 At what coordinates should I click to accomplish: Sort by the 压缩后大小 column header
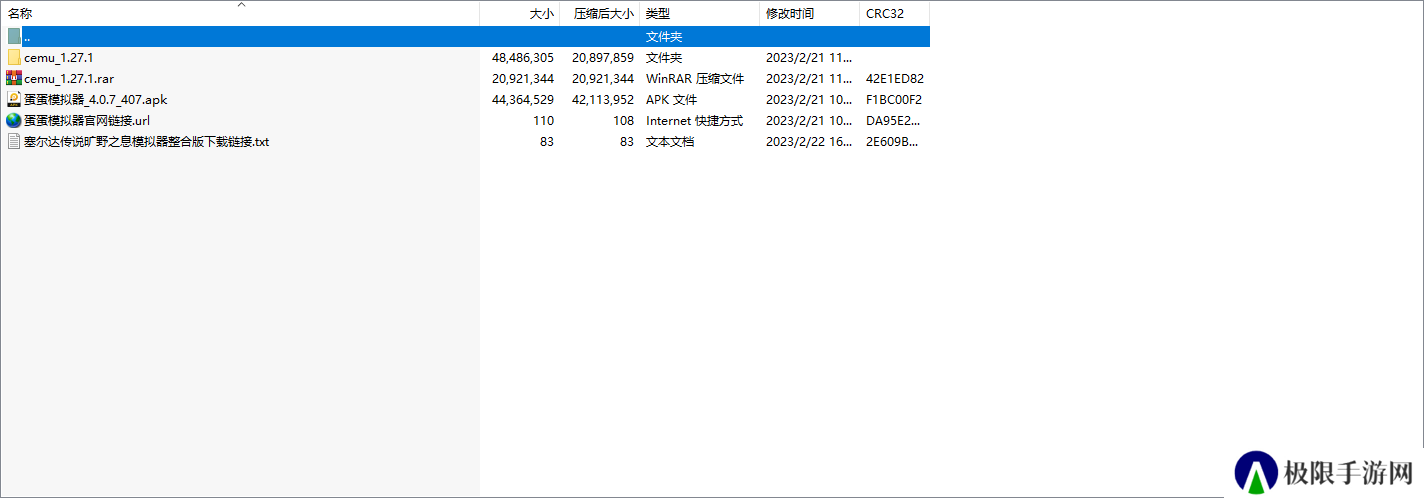pyautogui.click(x=600, y=14)
